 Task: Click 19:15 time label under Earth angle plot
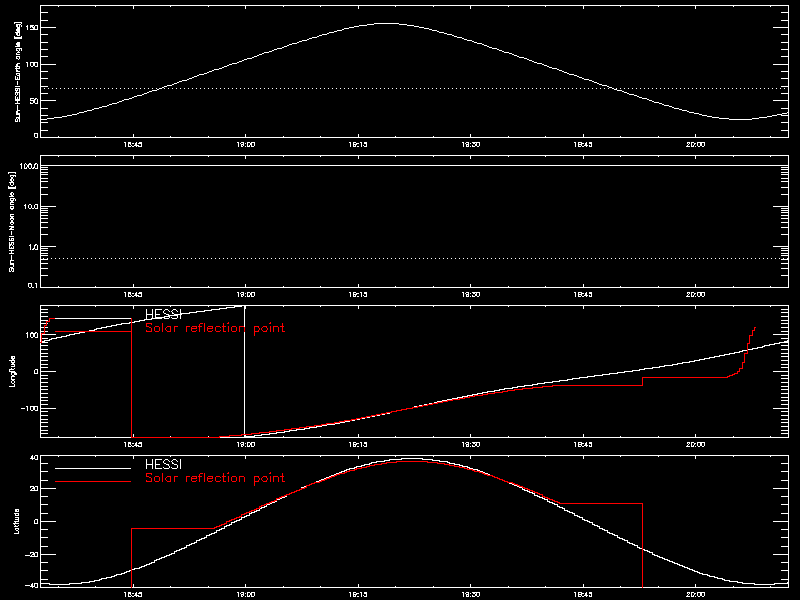[358, 144]
